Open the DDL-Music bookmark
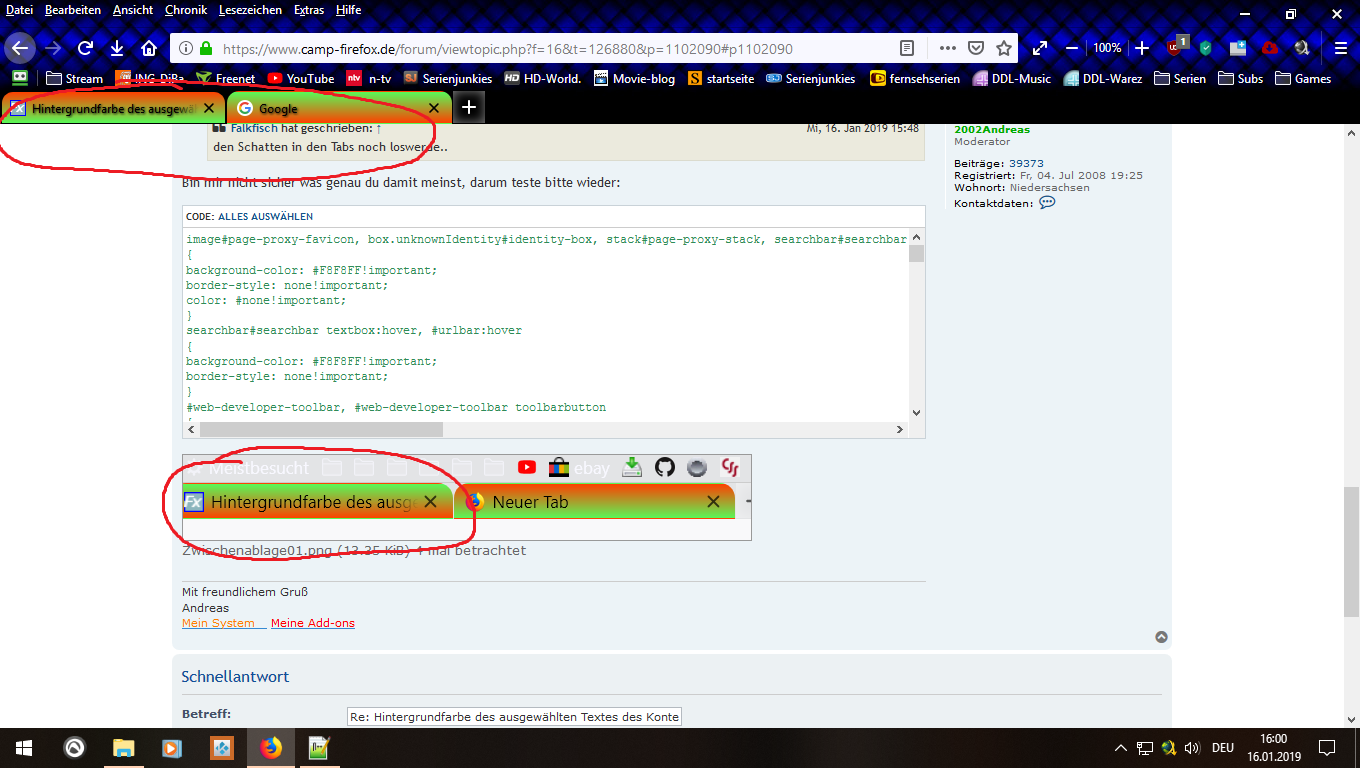This screenshot has width=1360, height=768. coord(1011,78)
